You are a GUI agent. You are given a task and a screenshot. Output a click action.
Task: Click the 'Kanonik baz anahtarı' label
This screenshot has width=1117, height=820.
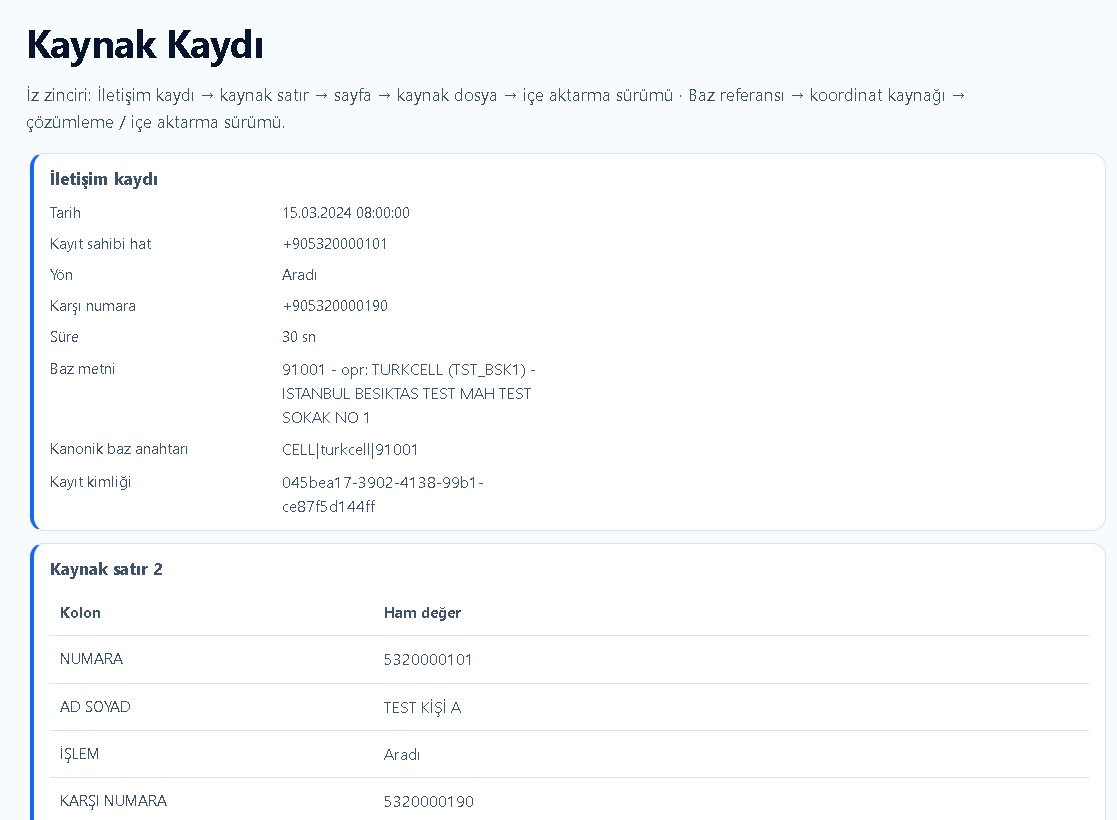(x=119, y=450)
